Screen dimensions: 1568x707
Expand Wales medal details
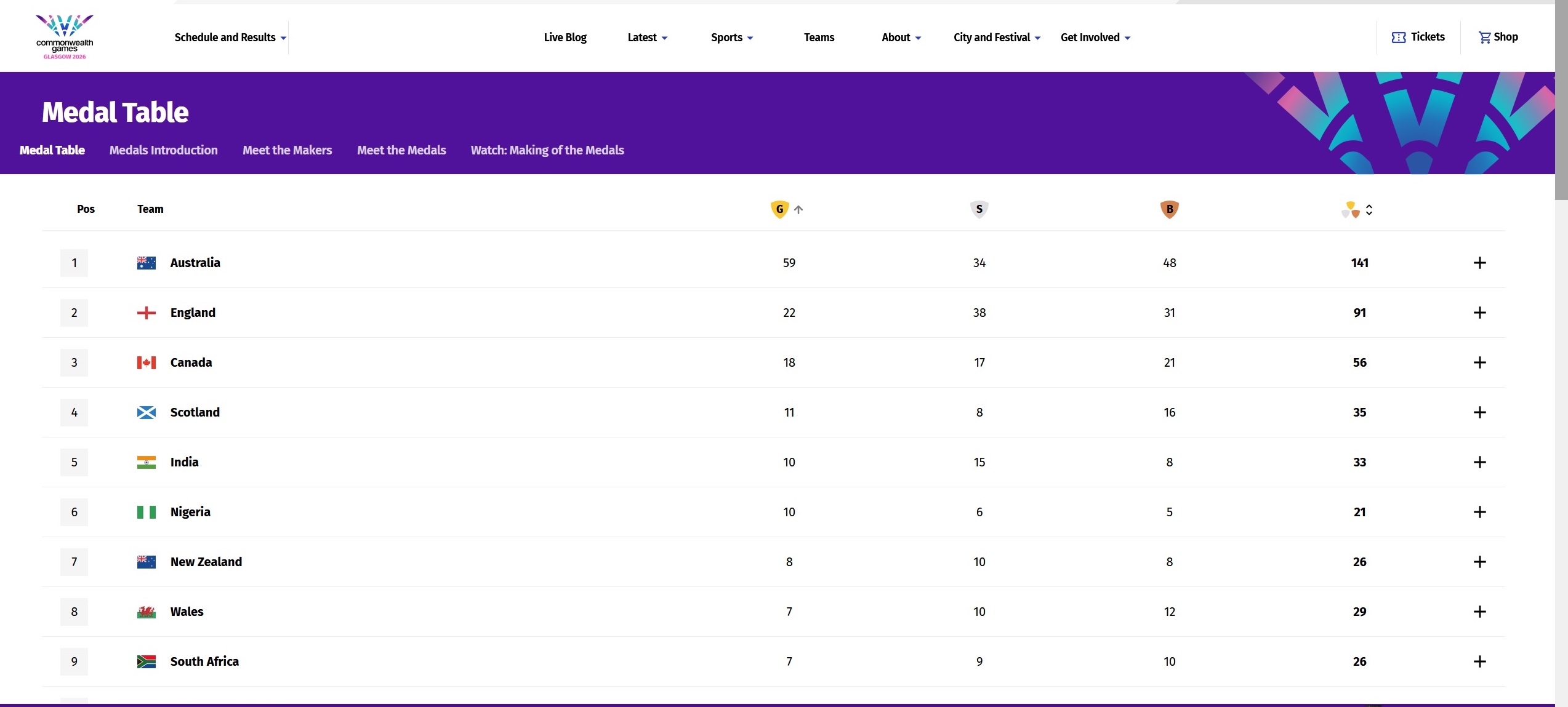1480,612
